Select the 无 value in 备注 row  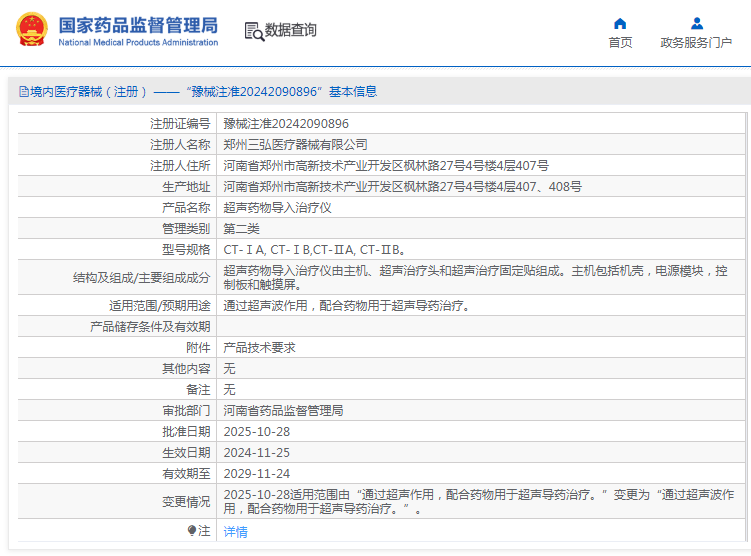coord(229,390)
